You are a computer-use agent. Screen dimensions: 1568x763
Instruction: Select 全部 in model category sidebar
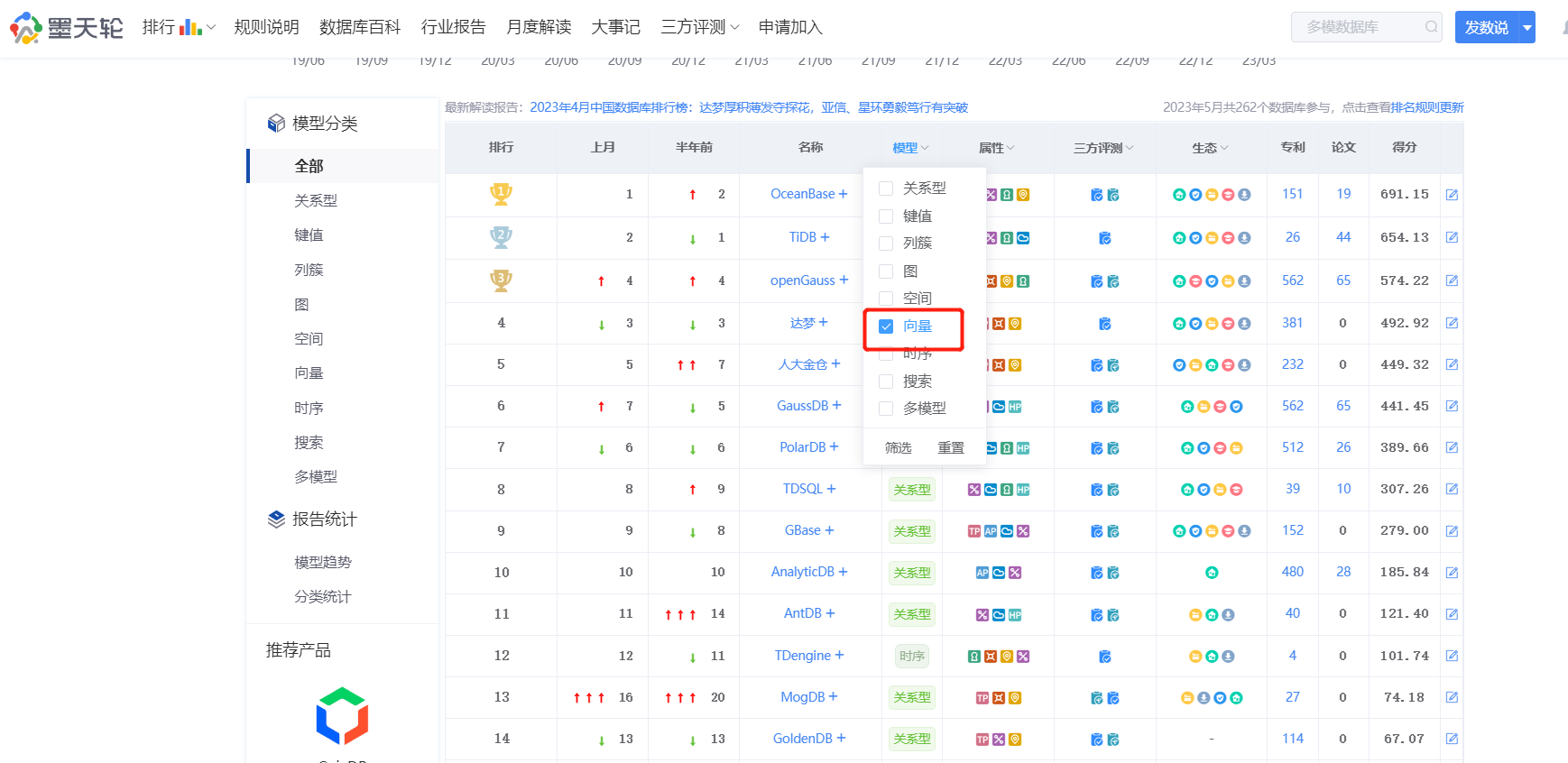click(309, 166)
